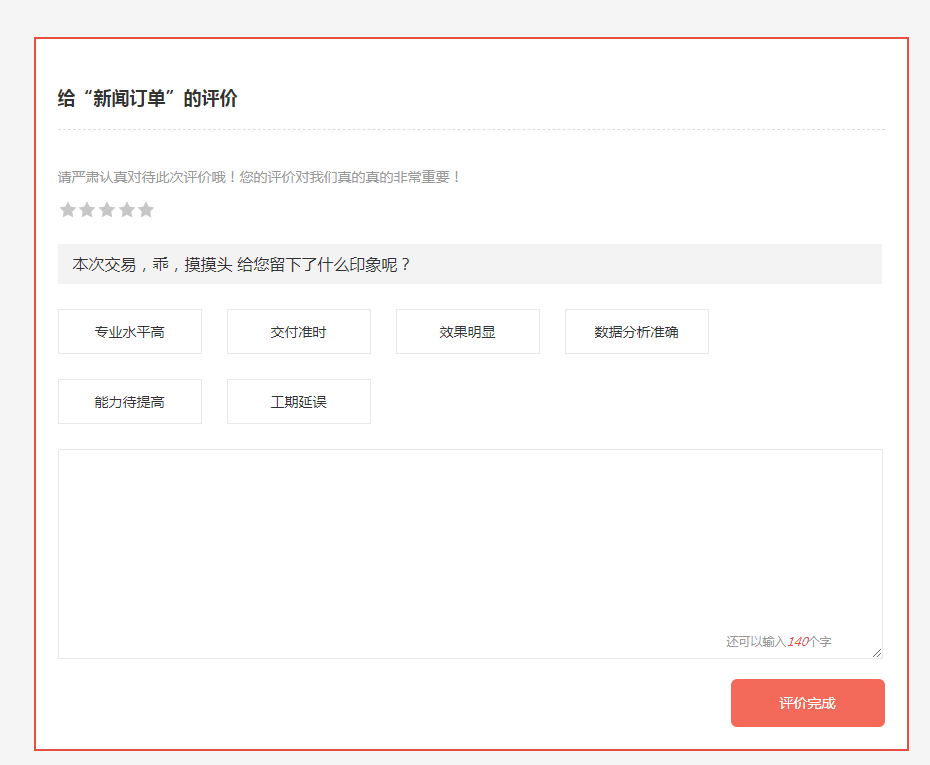The image size is (930, 765).
Task: Click the second rating star
Action: (x=87, y=210)
